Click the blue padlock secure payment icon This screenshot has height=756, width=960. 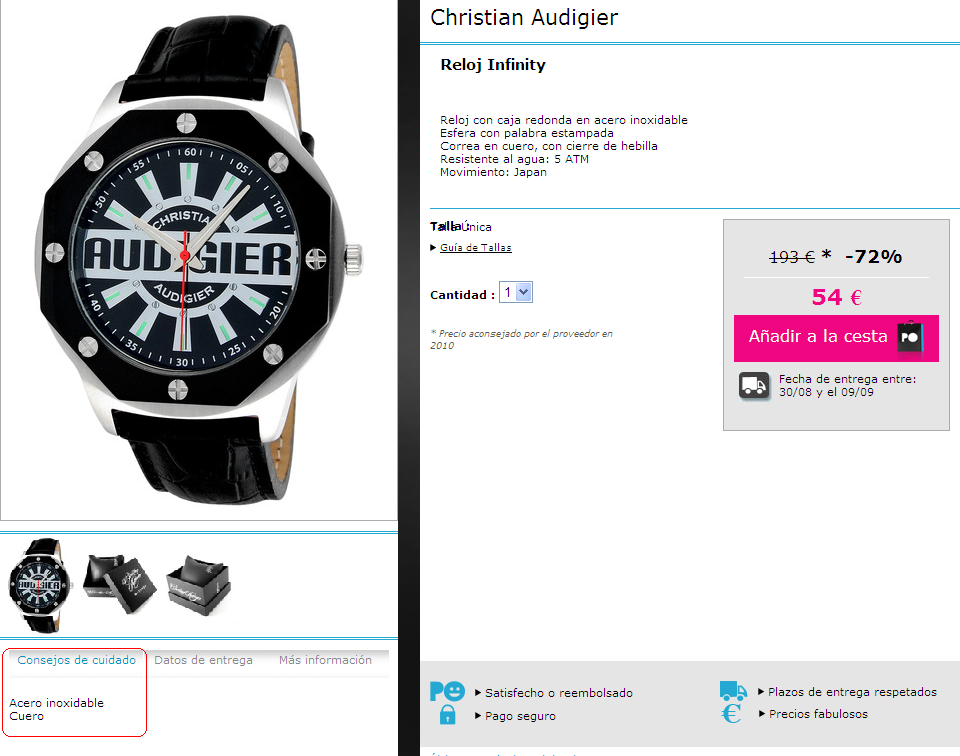[x=448, y=714]
